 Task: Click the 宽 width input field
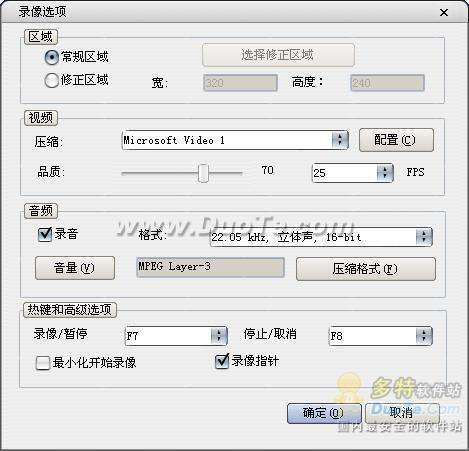[x=240, y=83]
